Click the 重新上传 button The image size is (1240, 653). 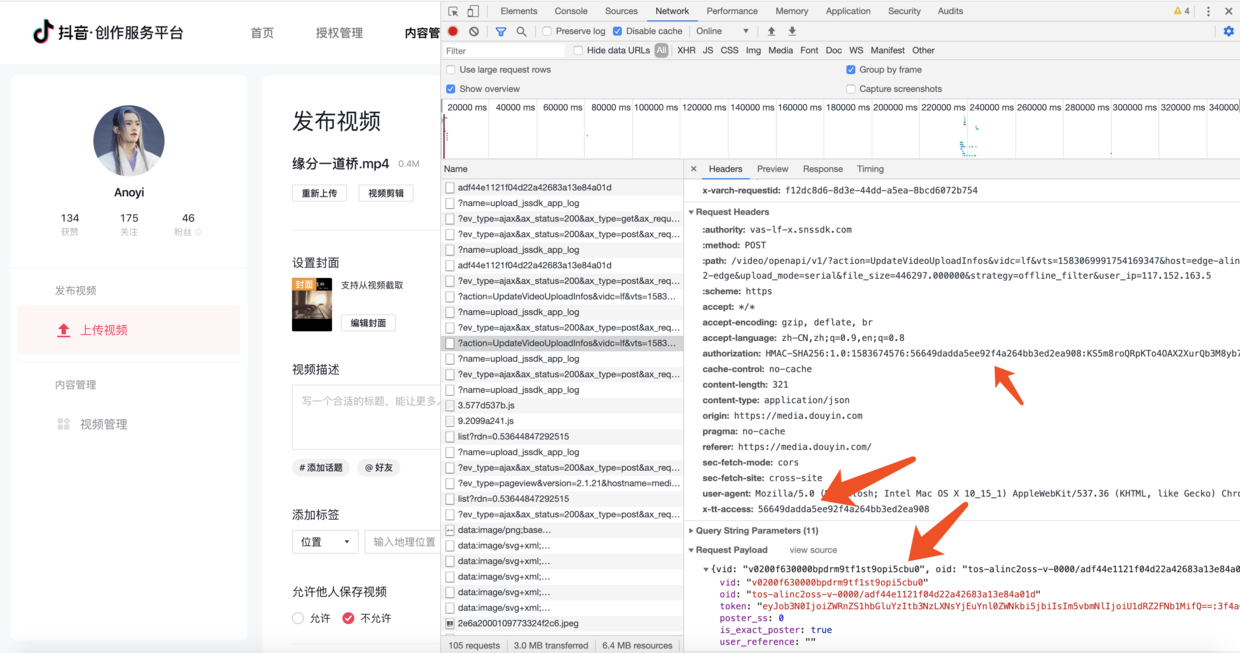320,193
